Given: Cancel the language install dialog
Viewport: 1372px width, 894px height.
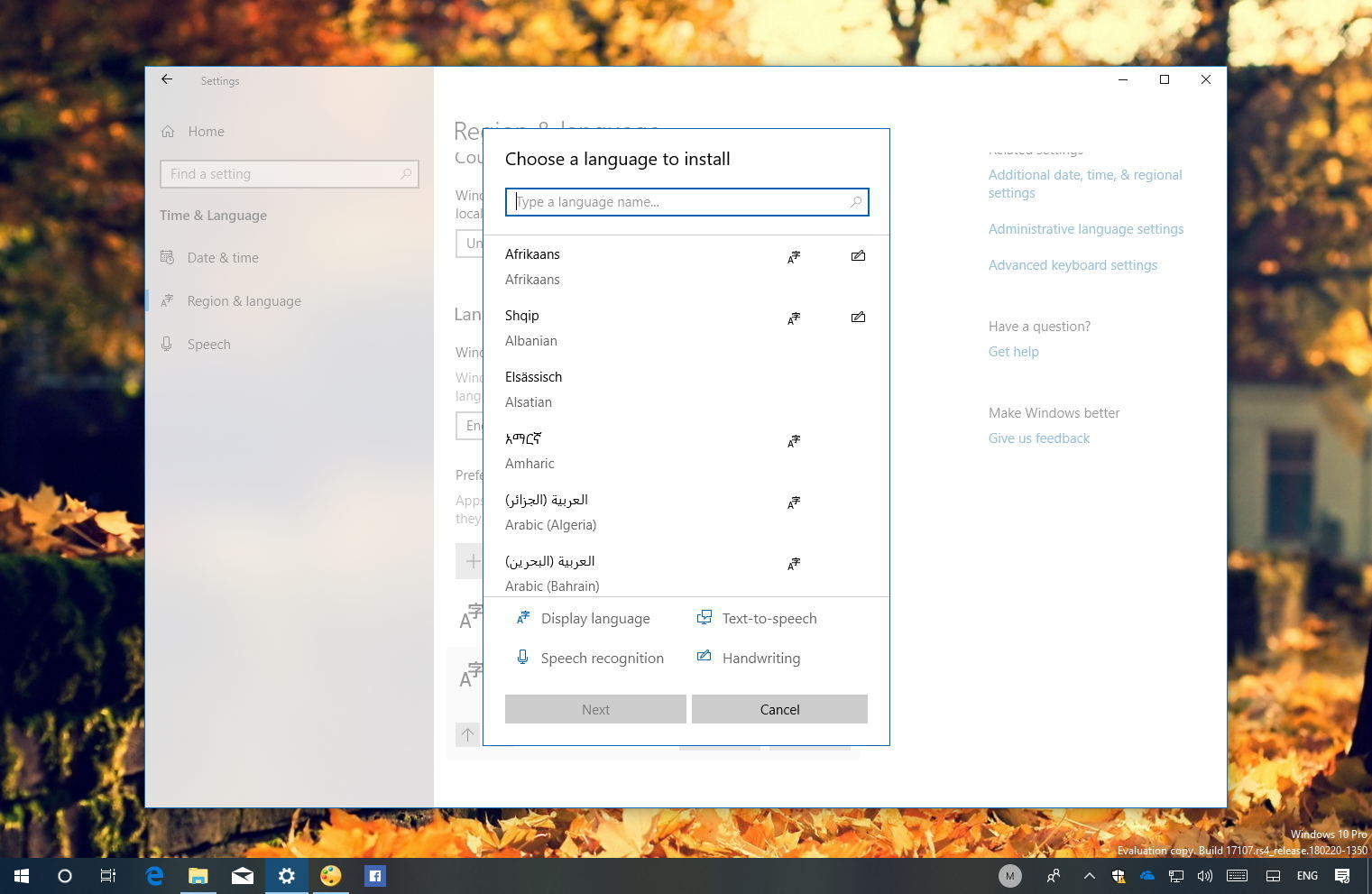Looking at the screenshot, I should tap(779, 709).
